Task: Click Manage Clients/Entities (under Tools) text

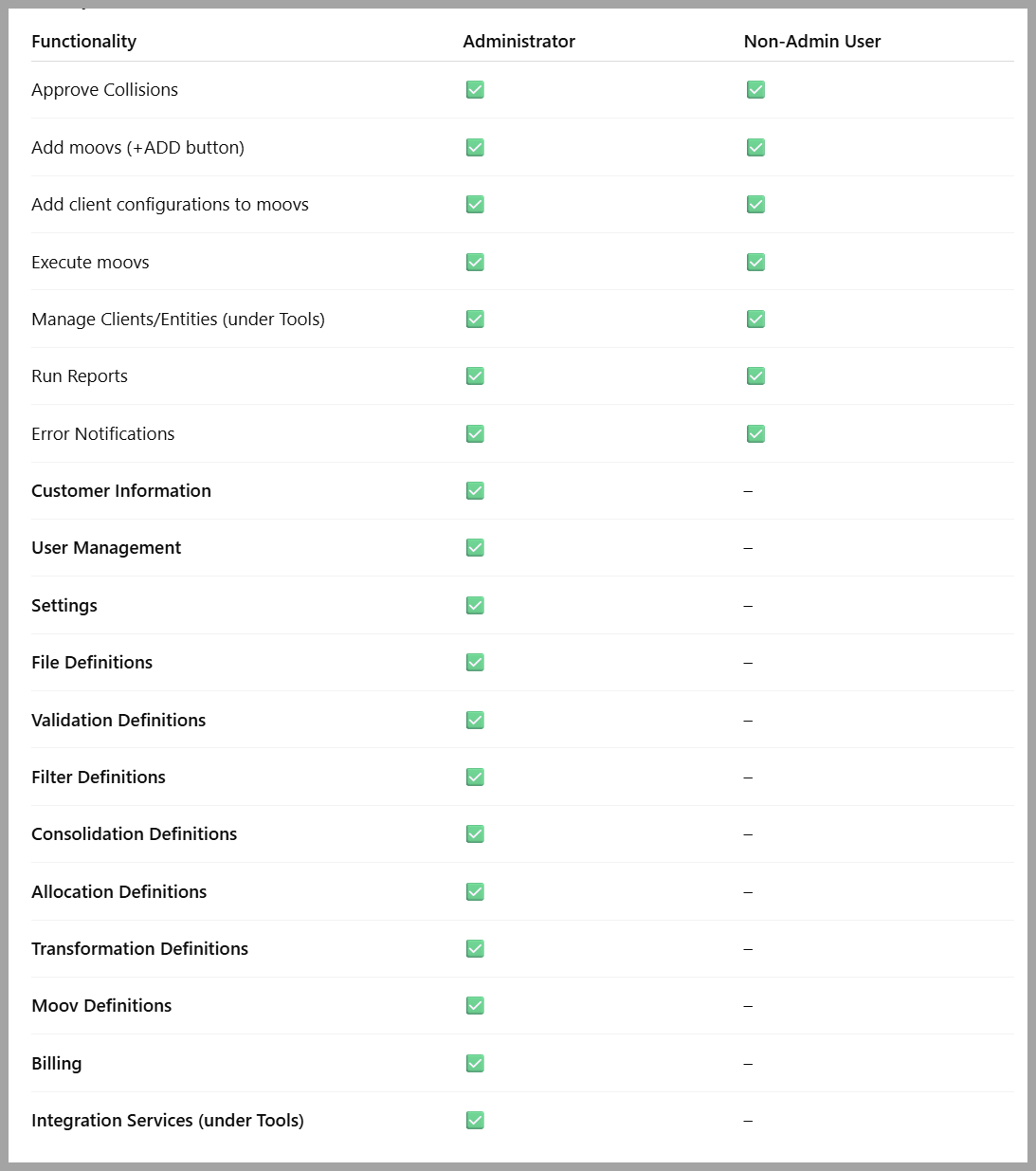Action: pyautogui.click(x=178, y=319)
